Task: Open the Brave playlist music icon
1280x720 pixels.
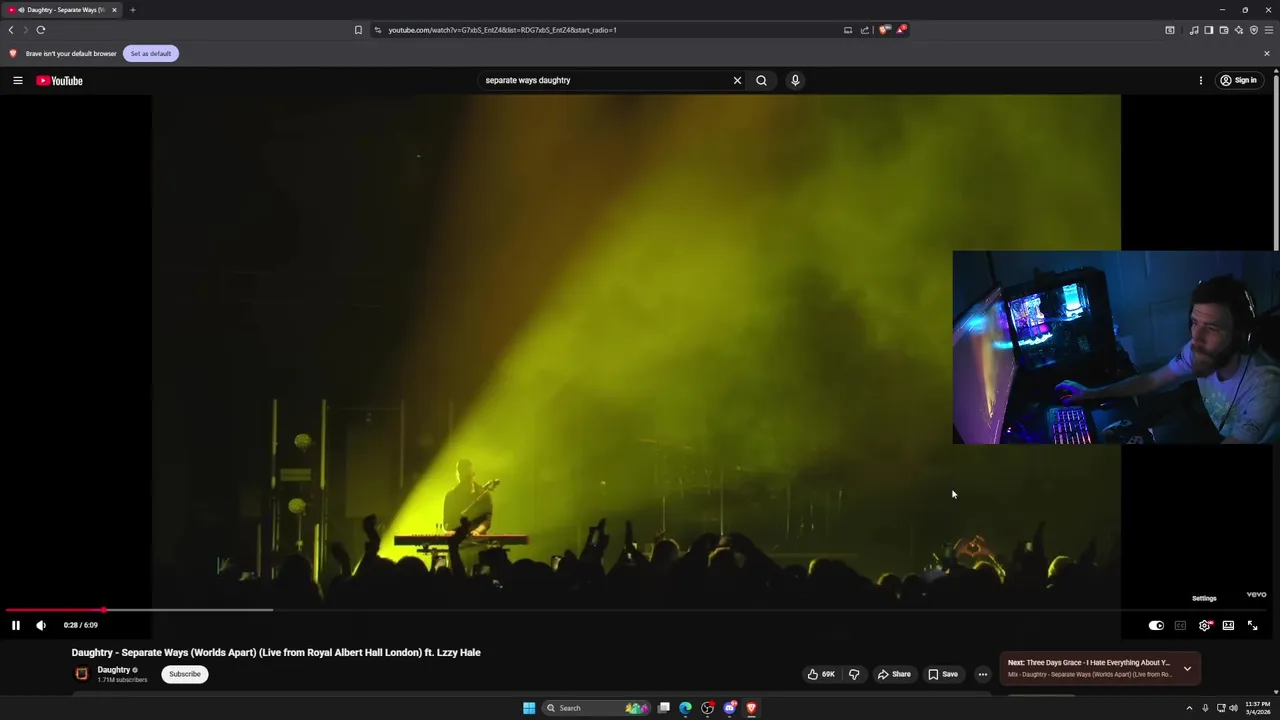Action: pos(1193,30)
